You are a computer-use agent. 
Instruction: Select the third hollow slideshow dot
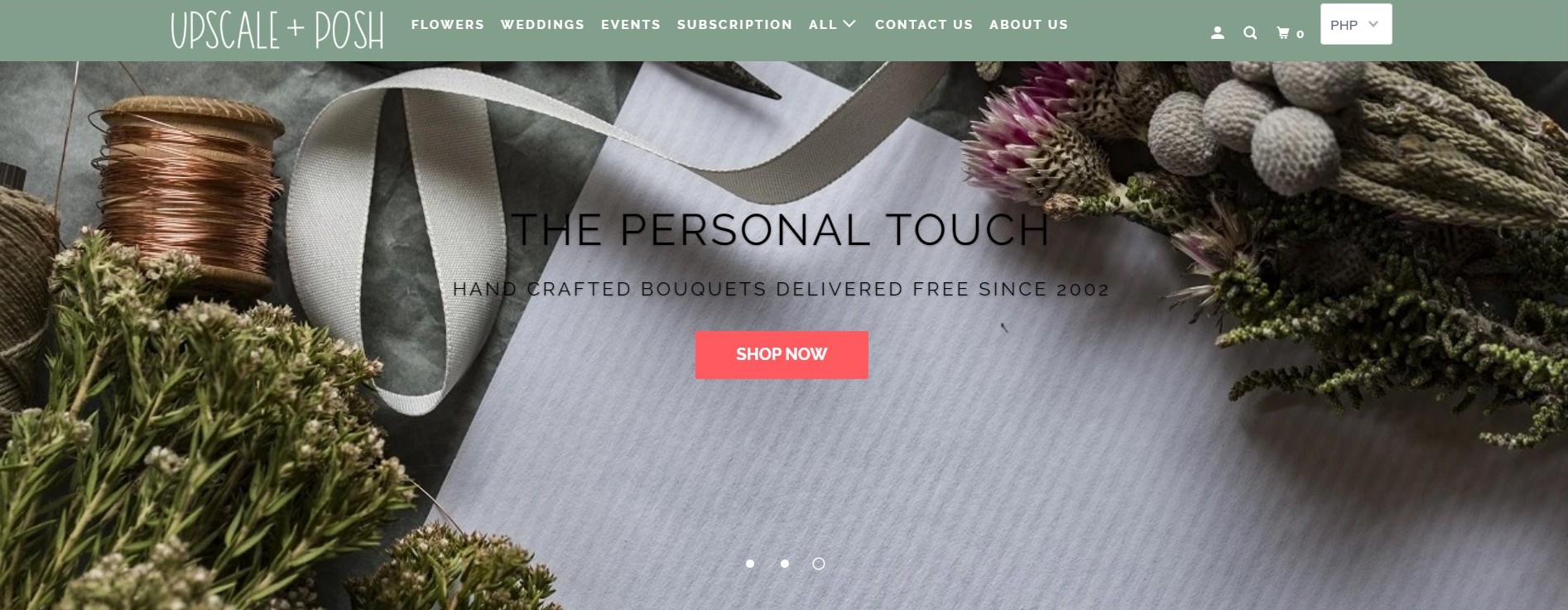[819, 564]
